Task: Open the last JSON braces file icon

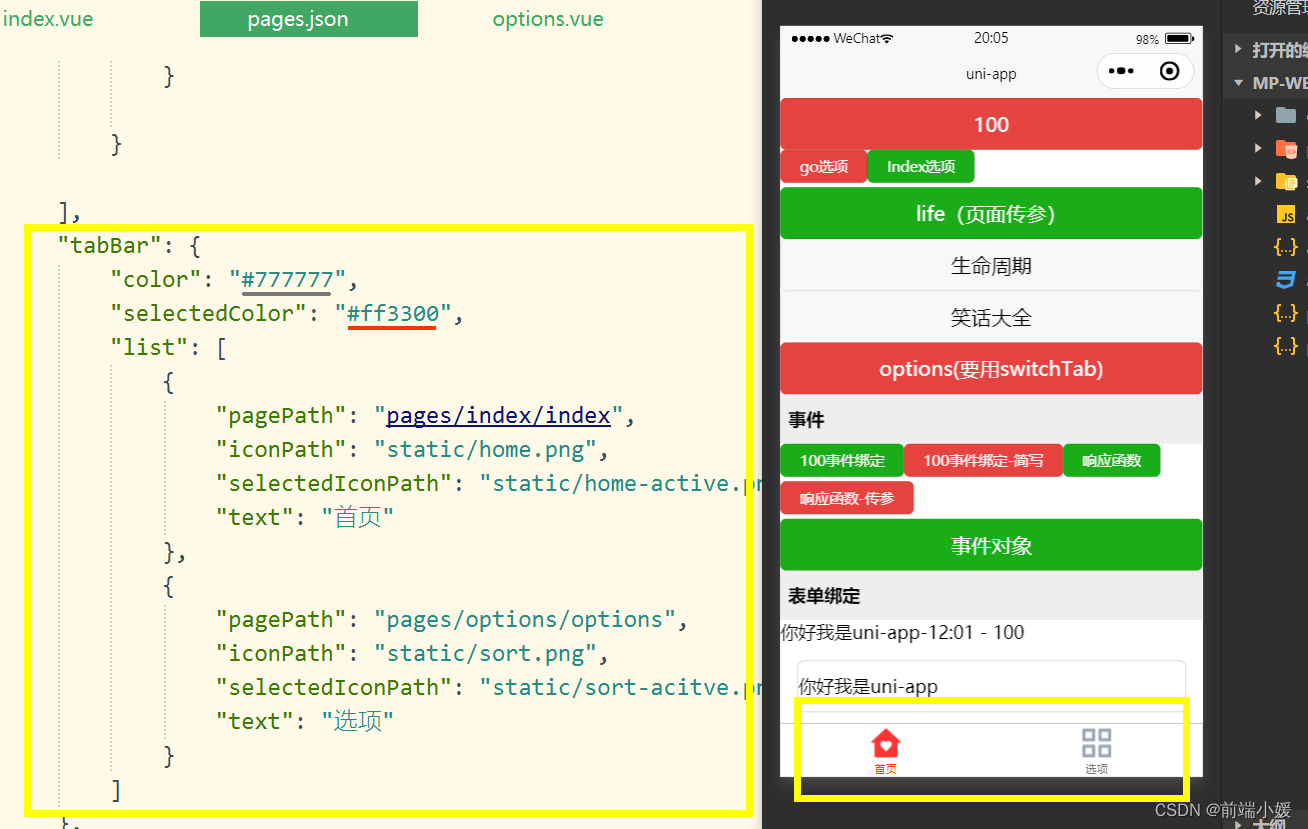Action: click(x=1286, y=346)
